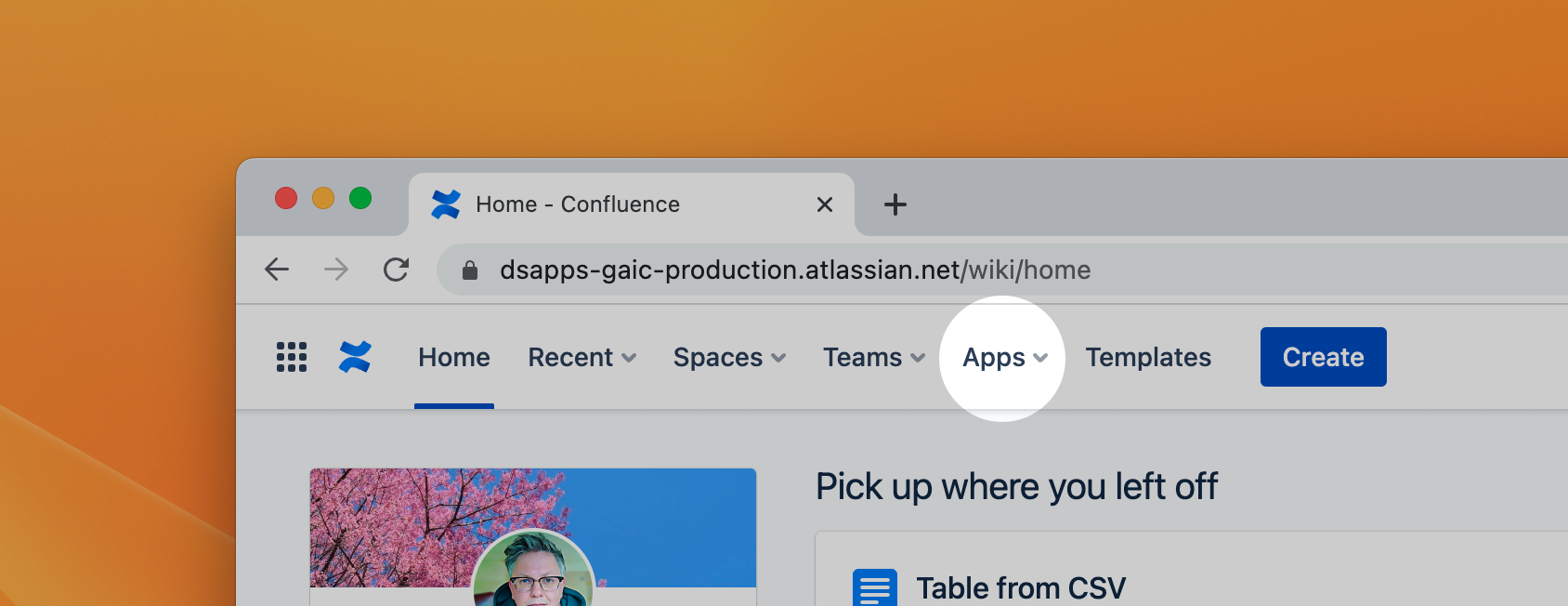
Task: Open the Atlassian app switcher grid
Action: point(292,357)
